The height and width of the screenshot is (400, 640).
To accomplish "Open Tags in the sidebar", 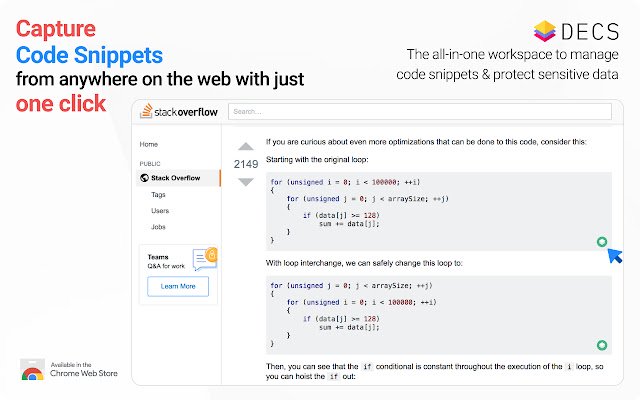I will [x=158, y=195].
